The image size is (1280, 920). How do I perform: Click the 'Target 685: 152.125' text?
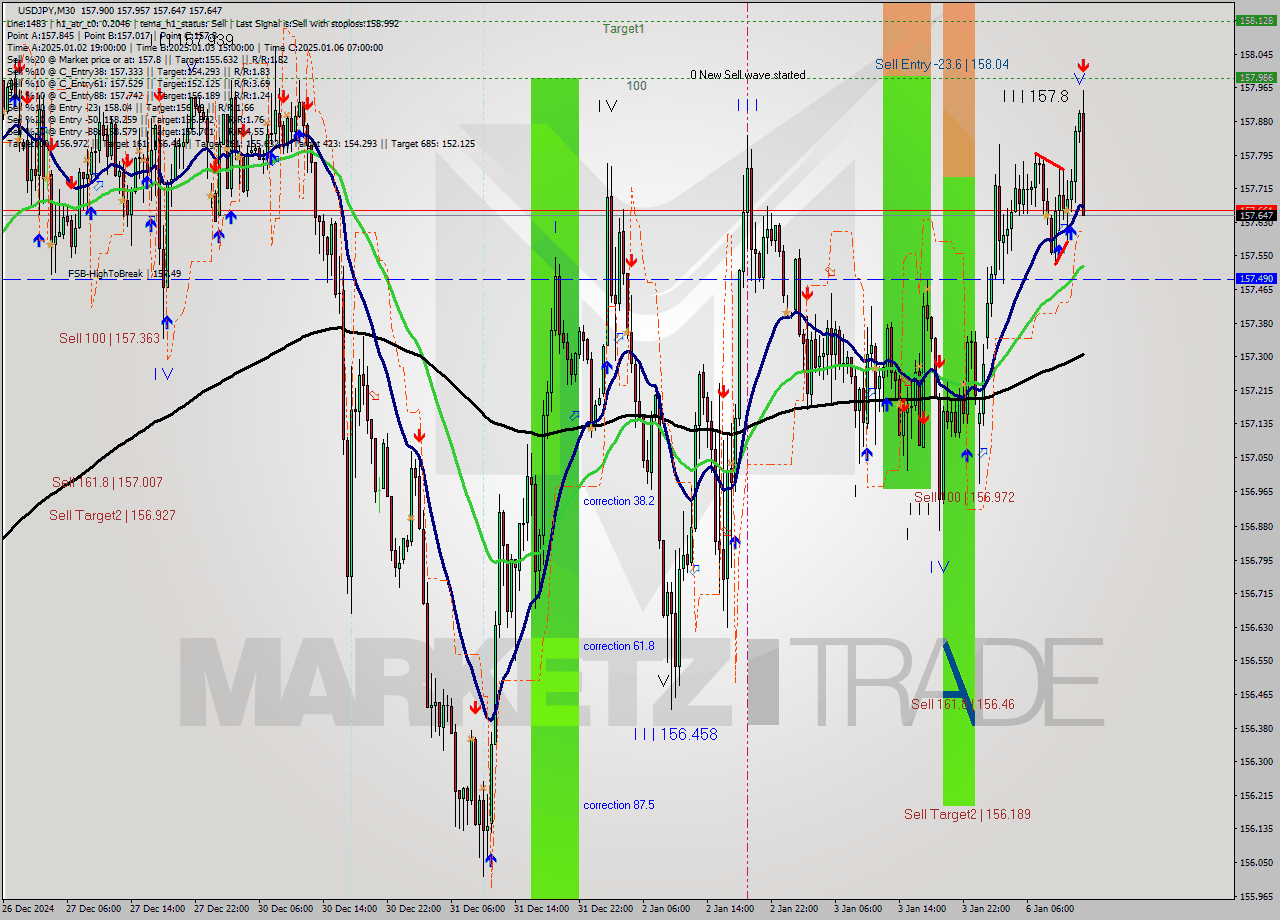433,143
